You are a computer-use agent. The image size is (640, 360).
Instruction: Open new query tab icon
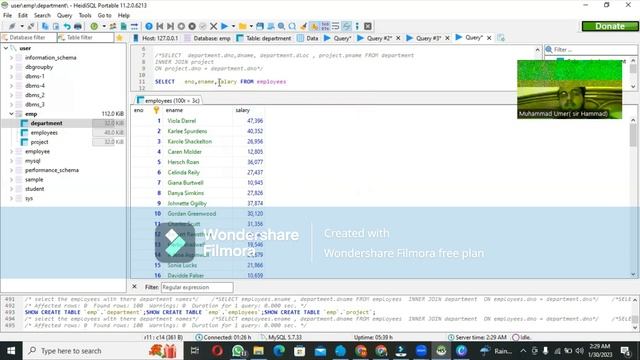pyautogui.click(x=501, y=38)
